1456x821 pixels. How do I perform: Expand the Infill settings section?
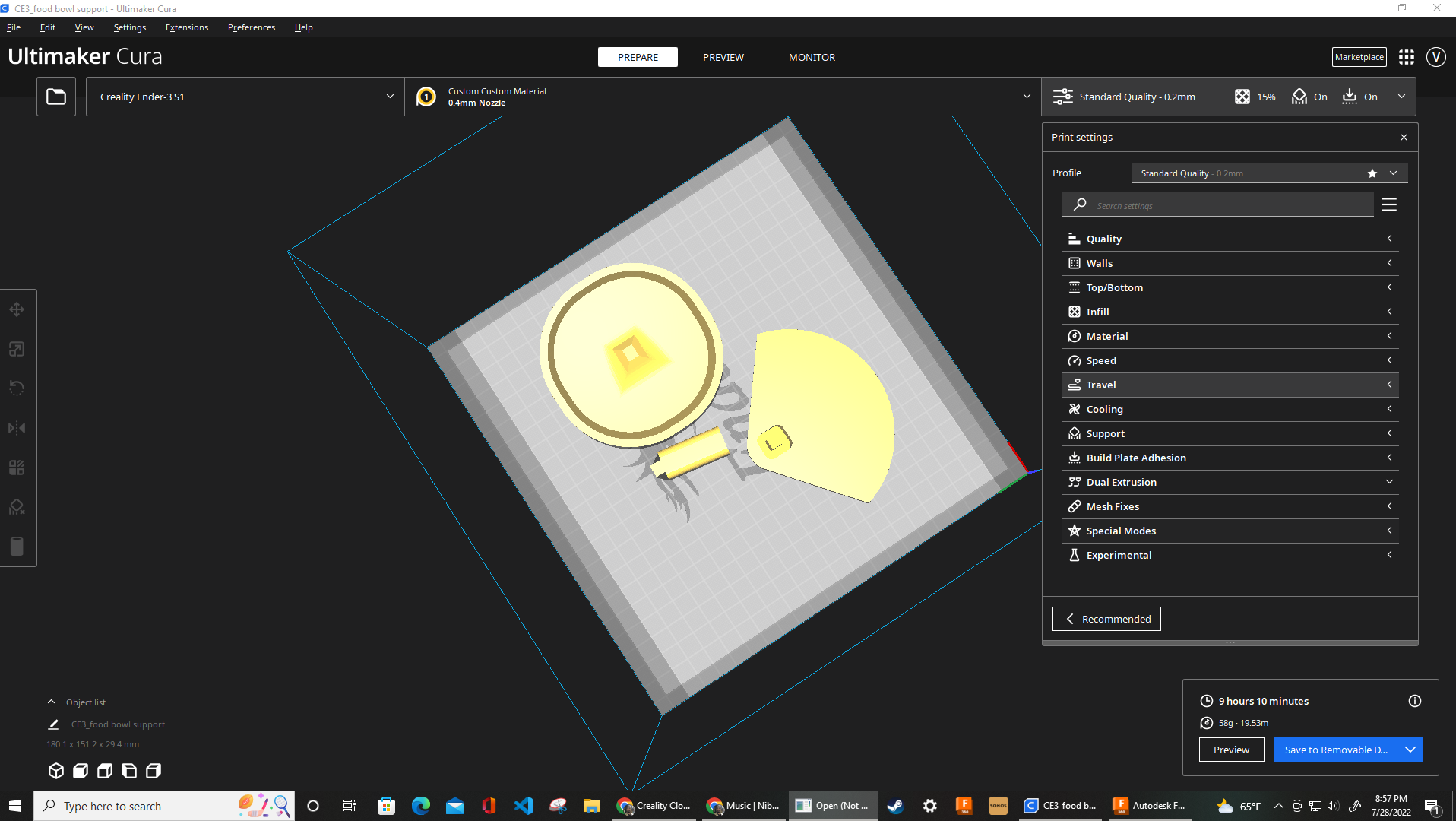pos(1230,312)
